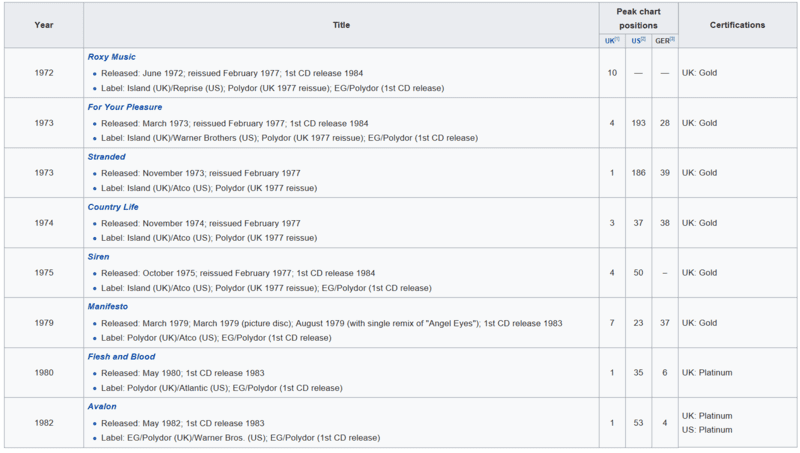Click Released: November 1973 line
This screenshot has width=800, height=453.
point(201,173)
